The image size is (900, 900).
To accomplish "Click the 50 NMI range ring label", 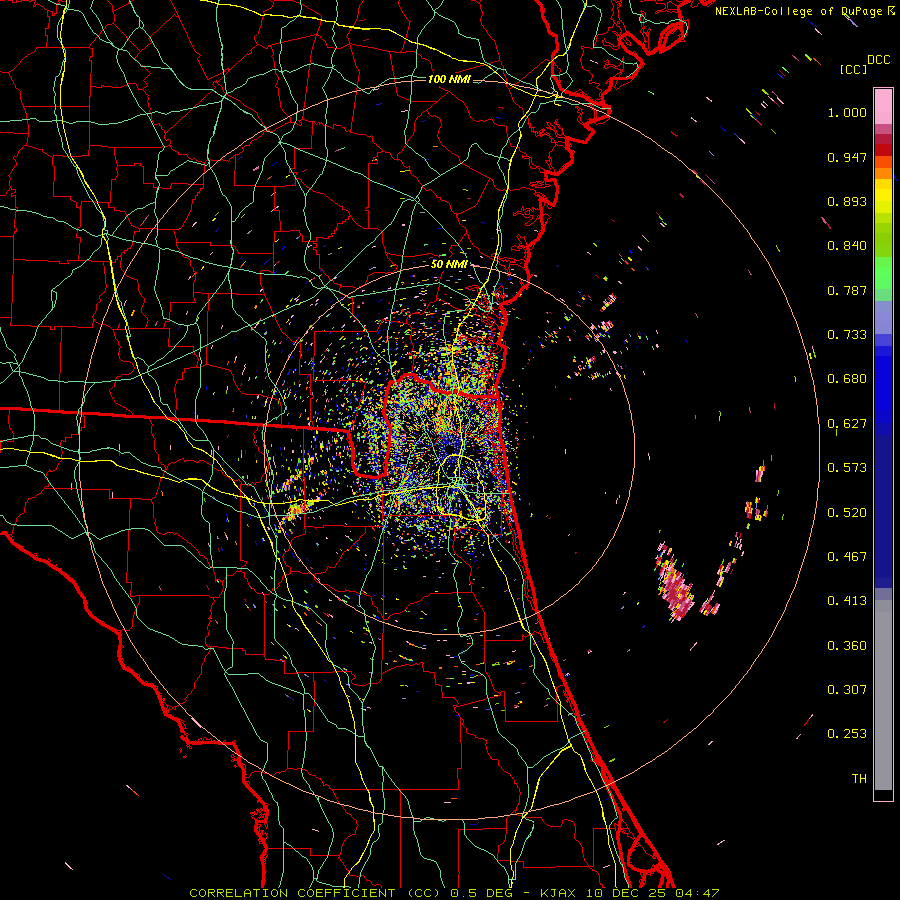I will click(449, 264).
